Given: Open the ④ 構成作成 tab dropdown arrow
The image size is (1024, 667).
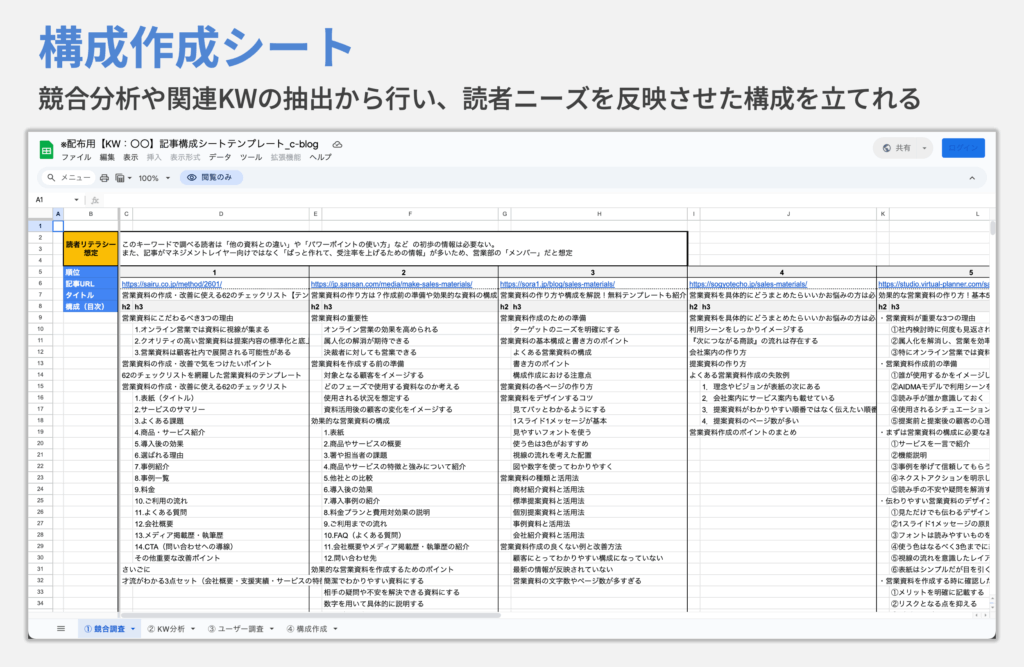Looking at the screenshot, I should 336,629.
